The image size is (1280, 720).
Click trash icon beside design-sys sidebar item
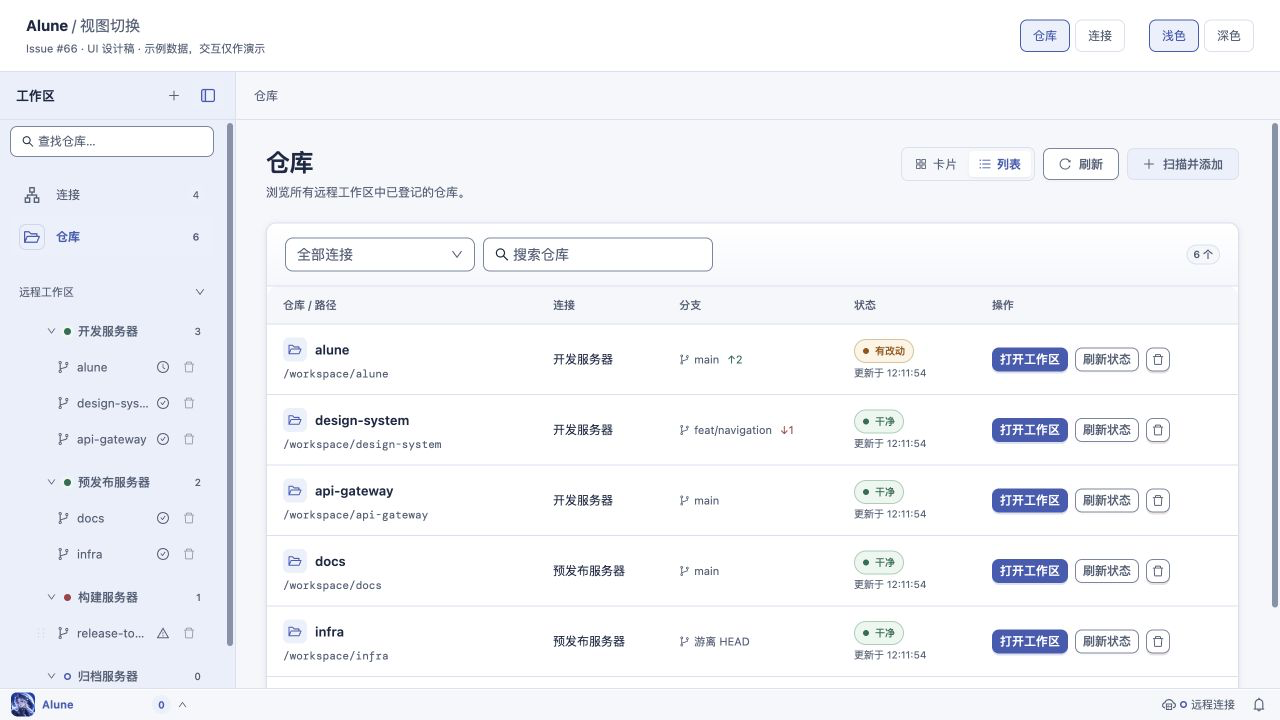pyautogui.click(x=189, y=403)
